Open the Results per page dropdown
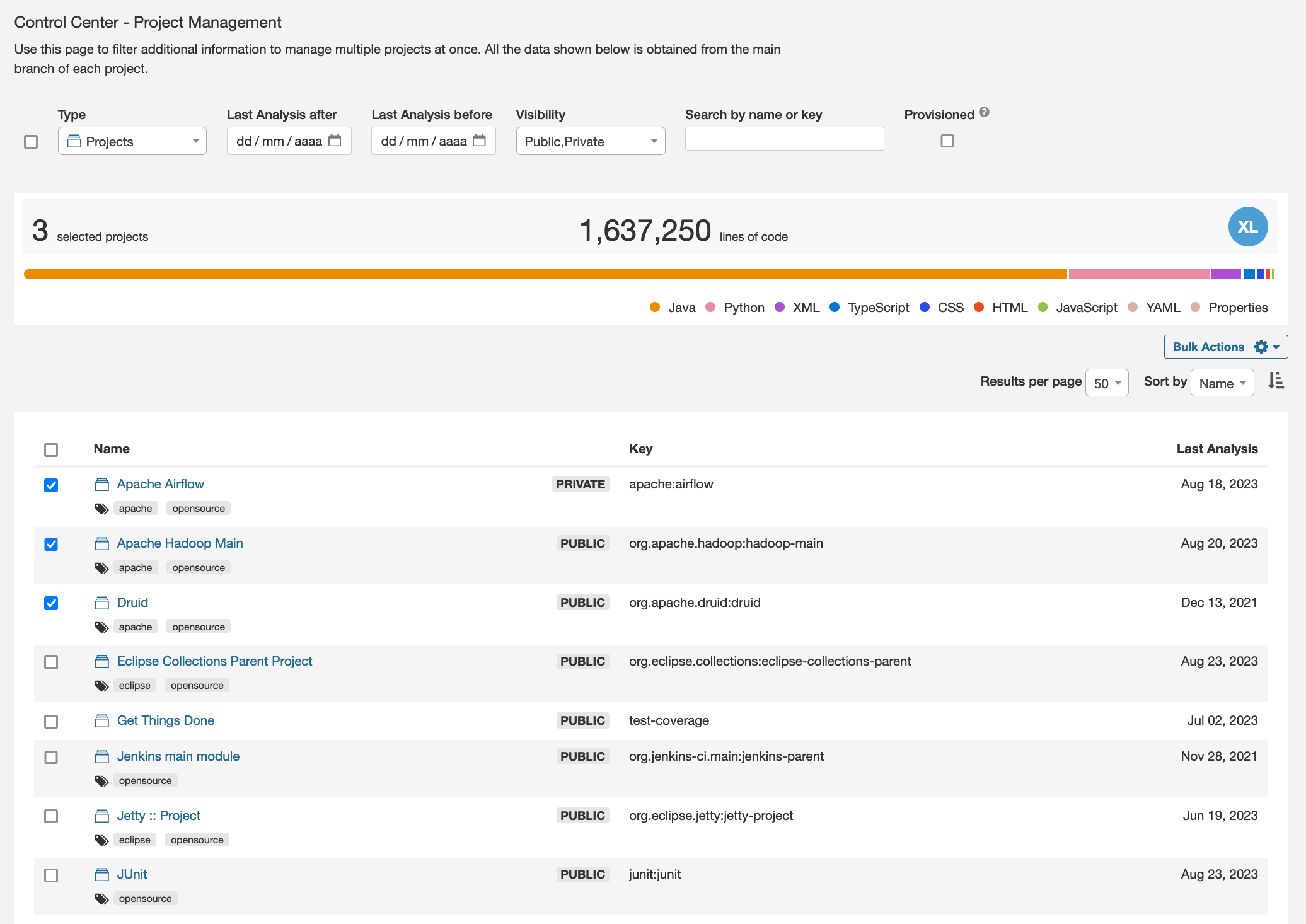The width and height of the screenshot is (1306, 924). pos(1107,383)
